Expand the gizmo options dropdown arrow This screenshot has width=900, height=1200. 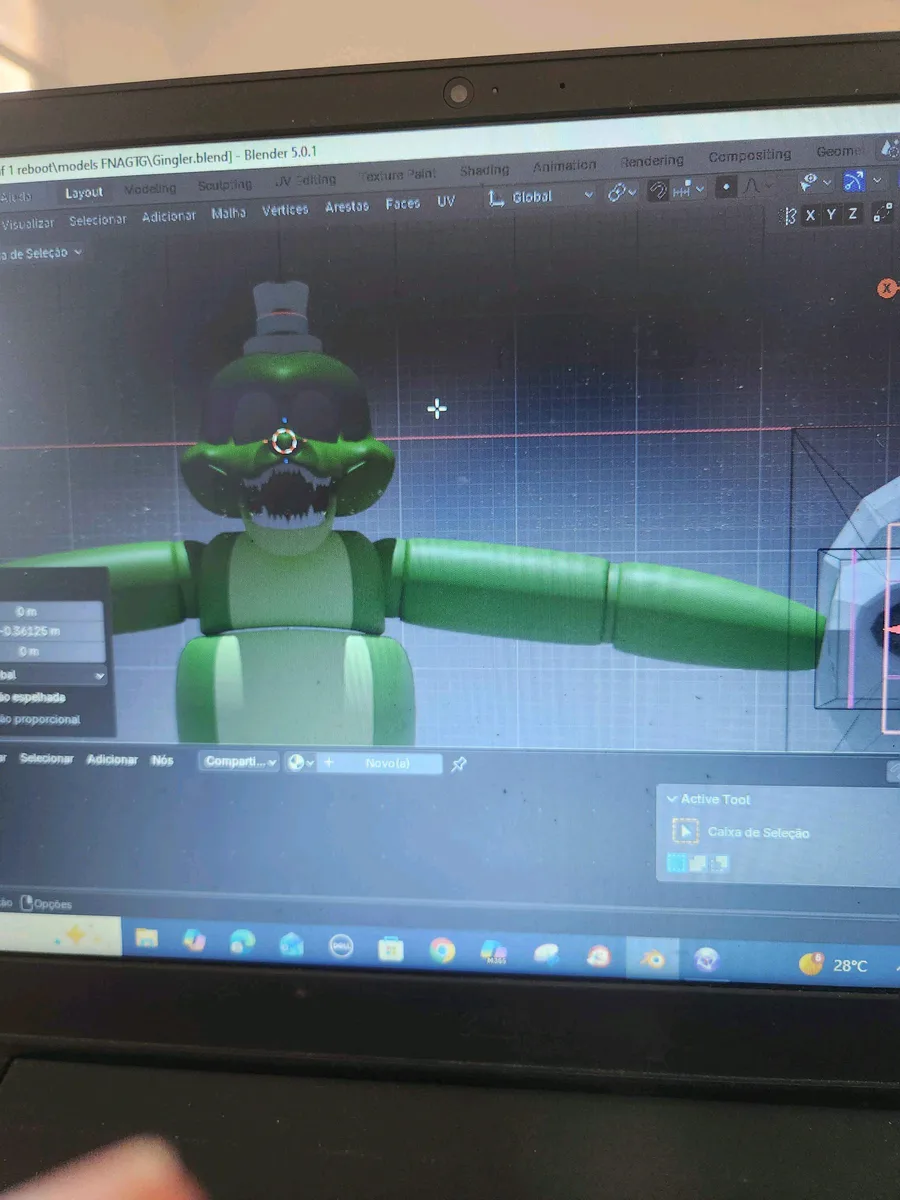point(877,180)
